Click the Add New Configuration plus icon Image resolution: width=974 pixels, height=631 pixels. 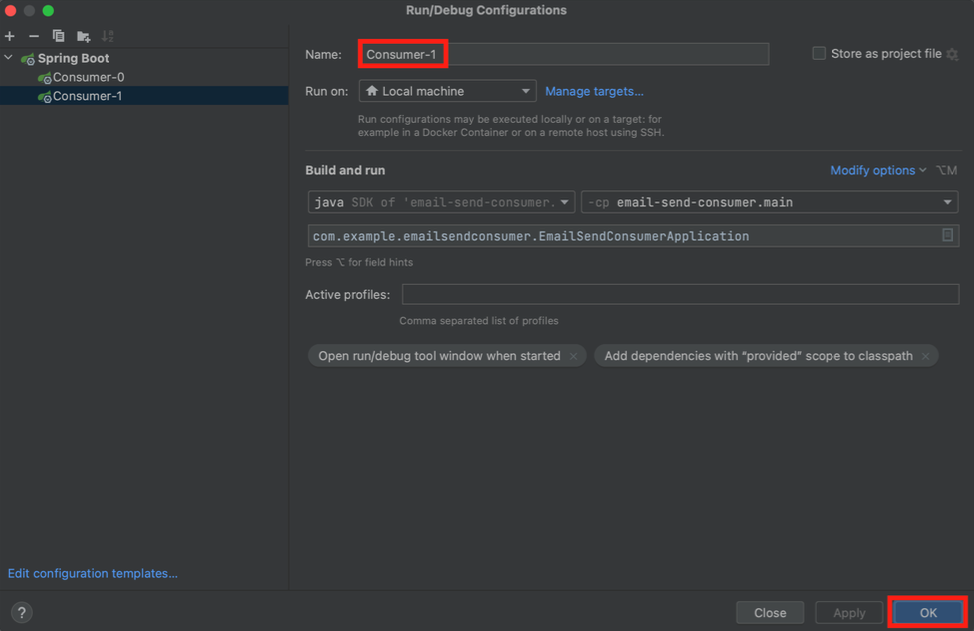pyautogui.click(x=10, y=36)
